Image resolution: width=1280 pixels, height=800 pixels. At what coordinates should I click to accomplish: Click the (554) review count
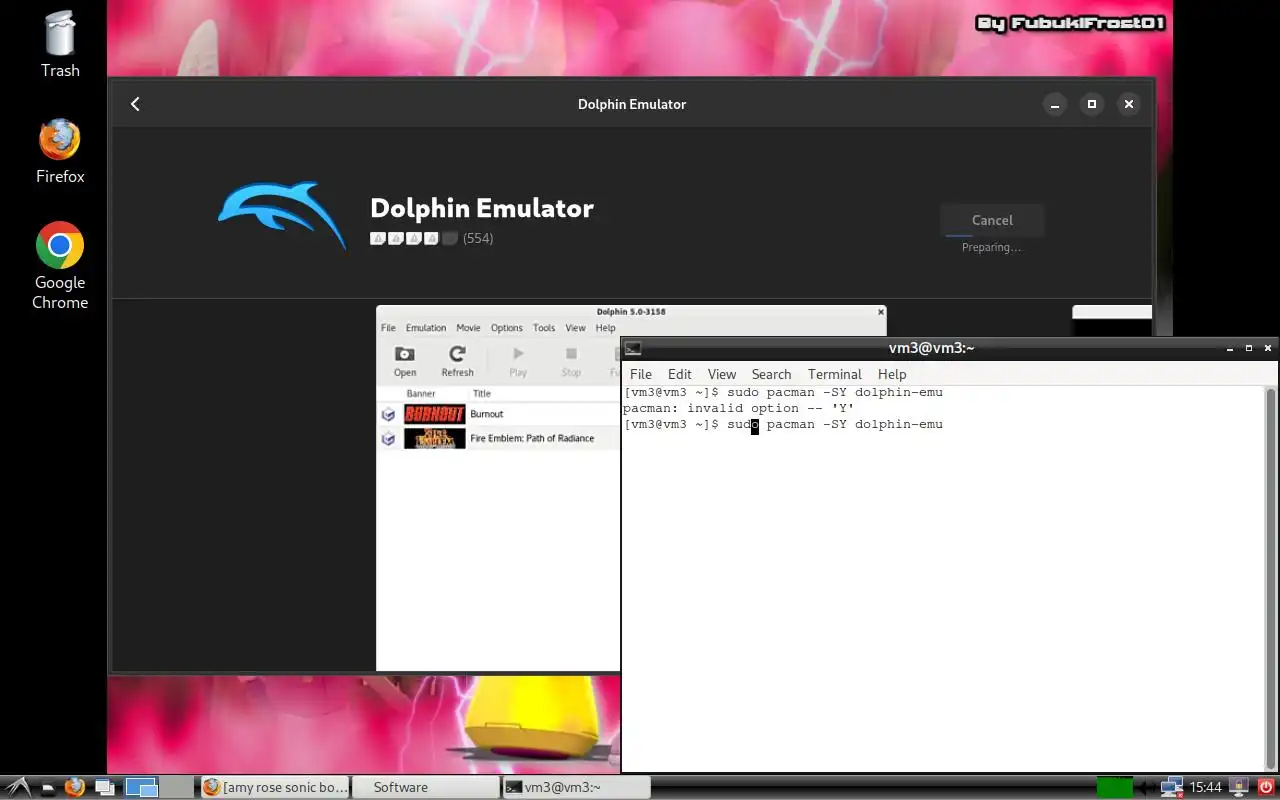478,238
